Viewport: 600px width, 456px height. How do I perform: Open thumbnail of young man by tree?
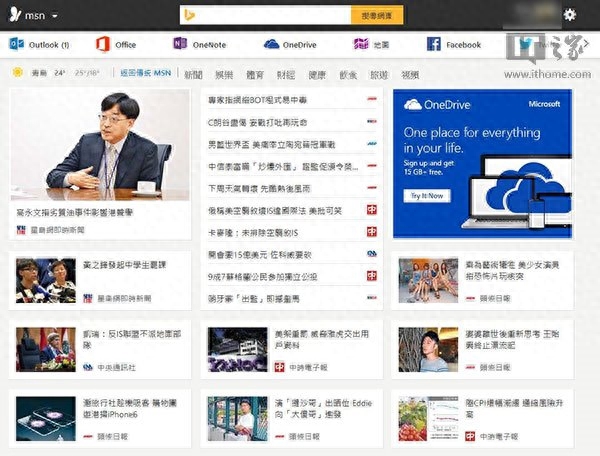tap(428, 350)
